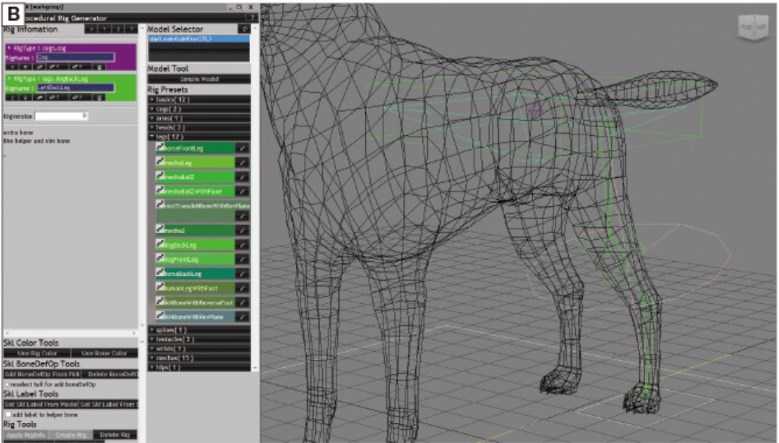Click the ViewCube in the viewport corner
This screenshot has height=443, width=779.
(x=753, y=27)
